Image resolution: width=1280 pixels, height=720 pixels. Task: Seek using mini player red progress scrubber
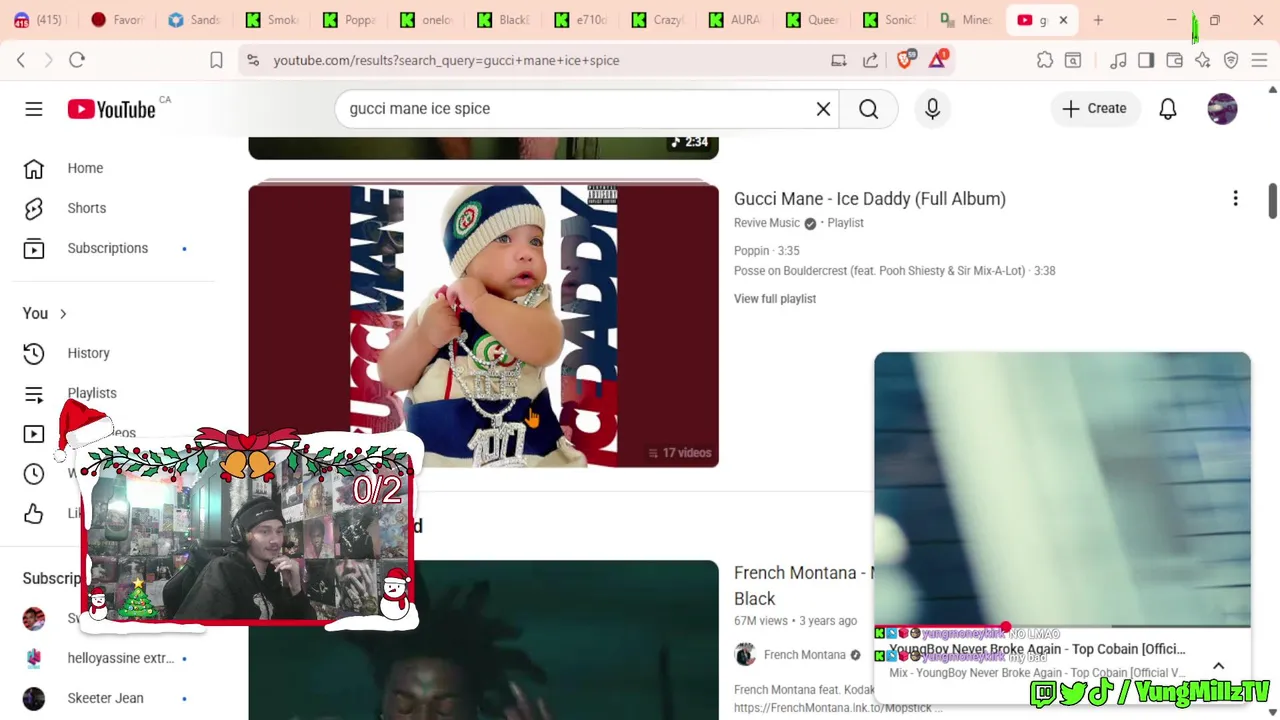pyautogui.click(x=1005, y=627)
